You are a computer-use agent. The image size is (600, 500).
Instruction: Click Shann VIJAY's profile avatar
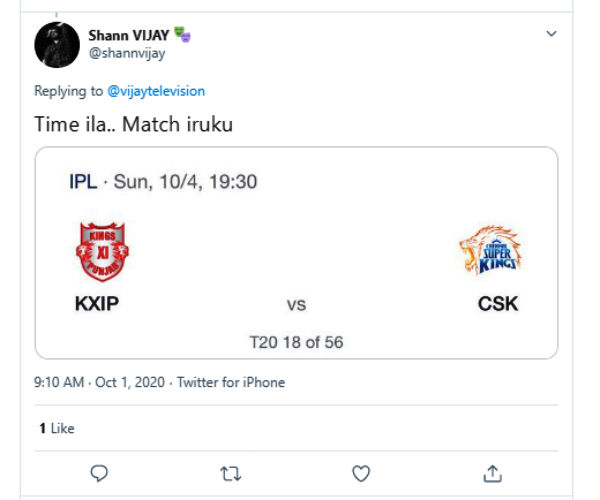point(57,45)
